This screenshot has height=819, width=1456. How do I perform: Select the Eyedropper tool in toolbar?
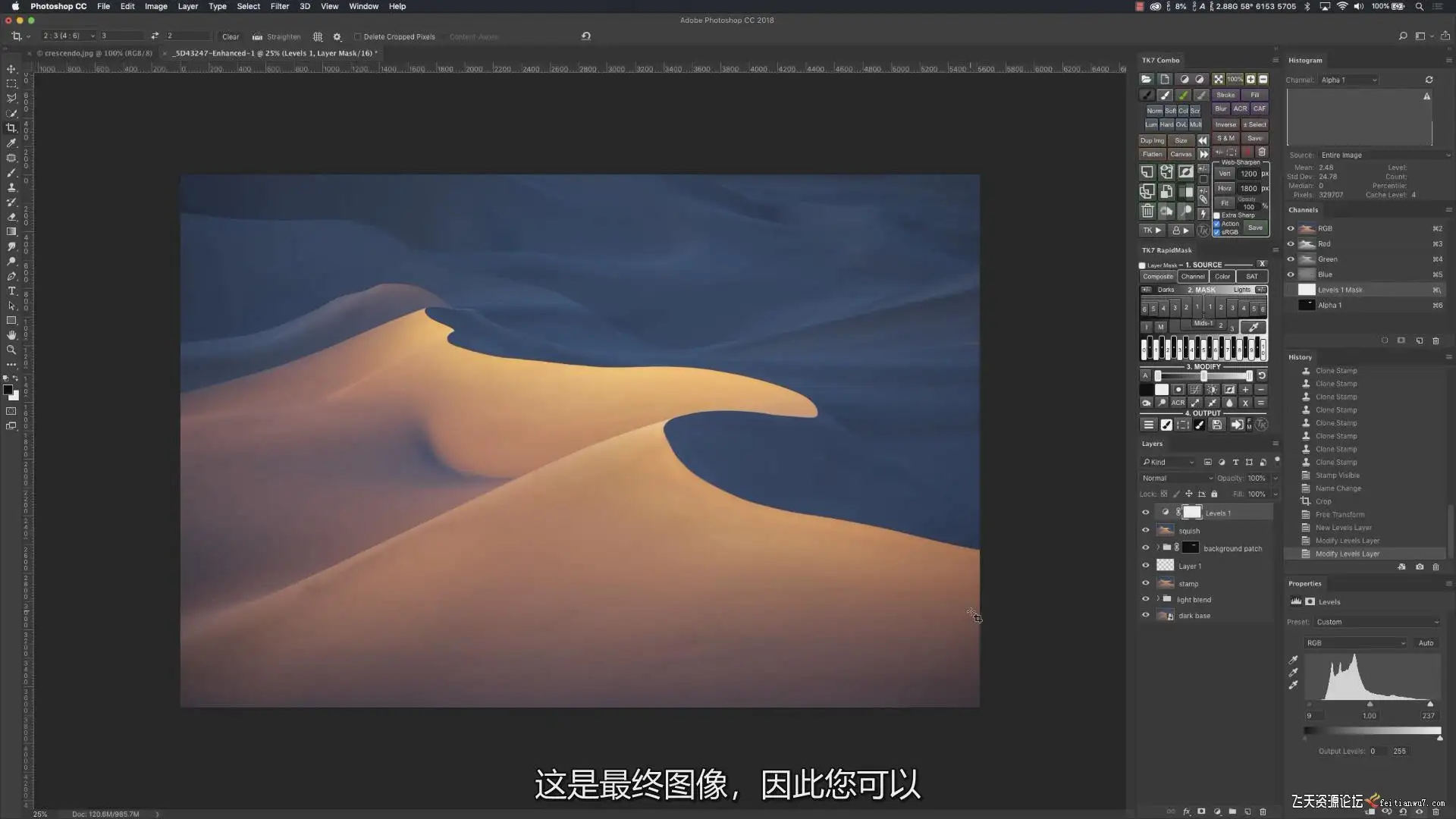point(11,143)
